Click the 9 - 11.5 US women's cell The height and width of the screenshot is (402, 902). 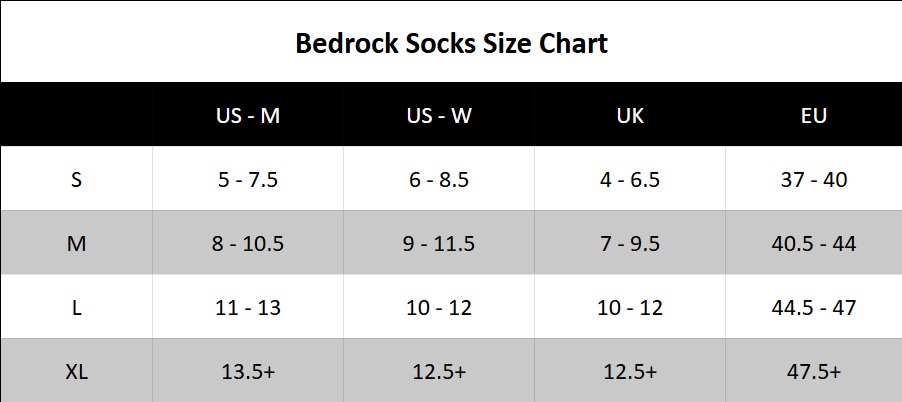click(438, 244)
